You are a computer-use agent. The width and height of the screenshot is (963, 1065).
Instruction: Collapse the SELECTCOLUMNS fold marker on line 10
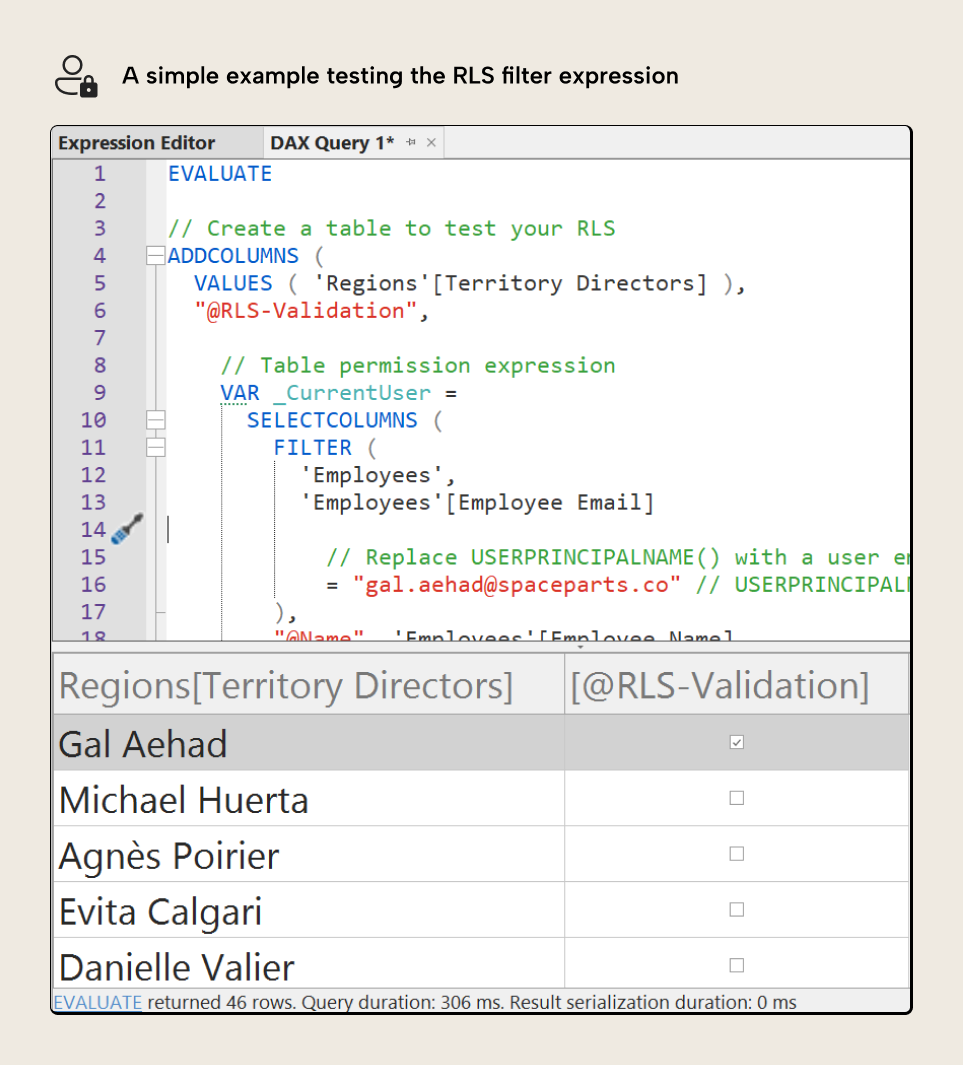(x=155, y=420)
